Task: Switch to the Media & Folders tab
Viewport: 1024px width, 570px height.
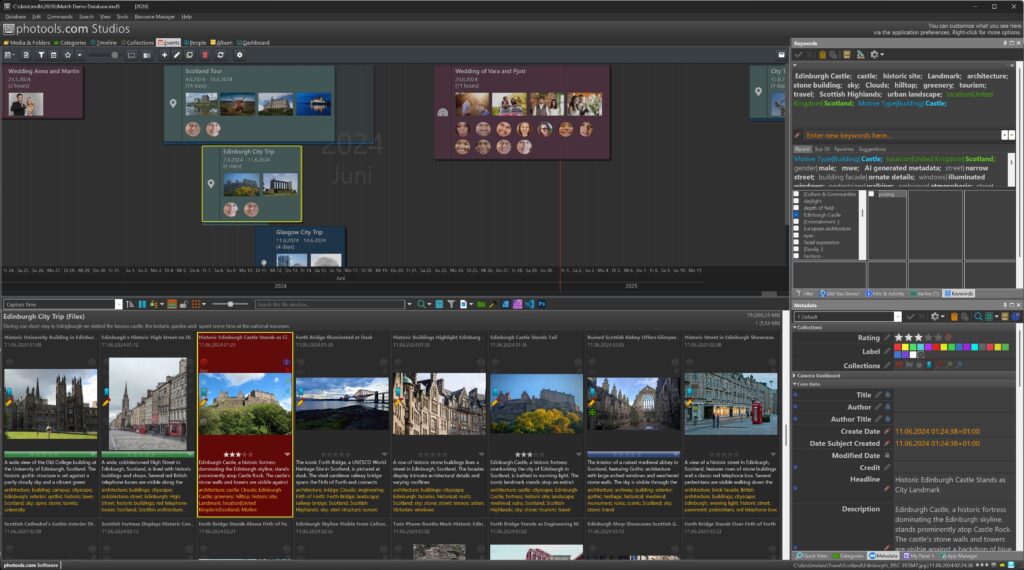Action: 27,42
